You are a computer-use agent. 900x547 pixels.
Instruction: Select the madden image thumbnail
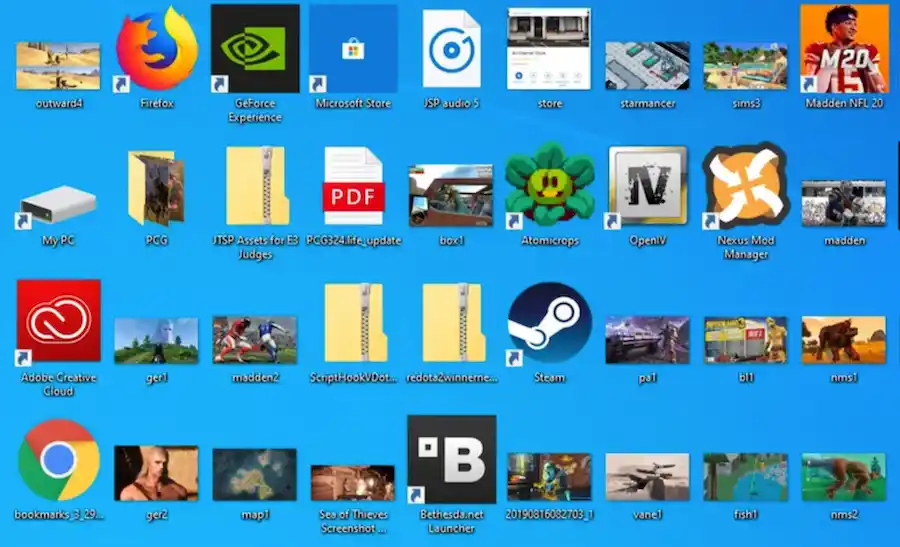coord(844,204)
